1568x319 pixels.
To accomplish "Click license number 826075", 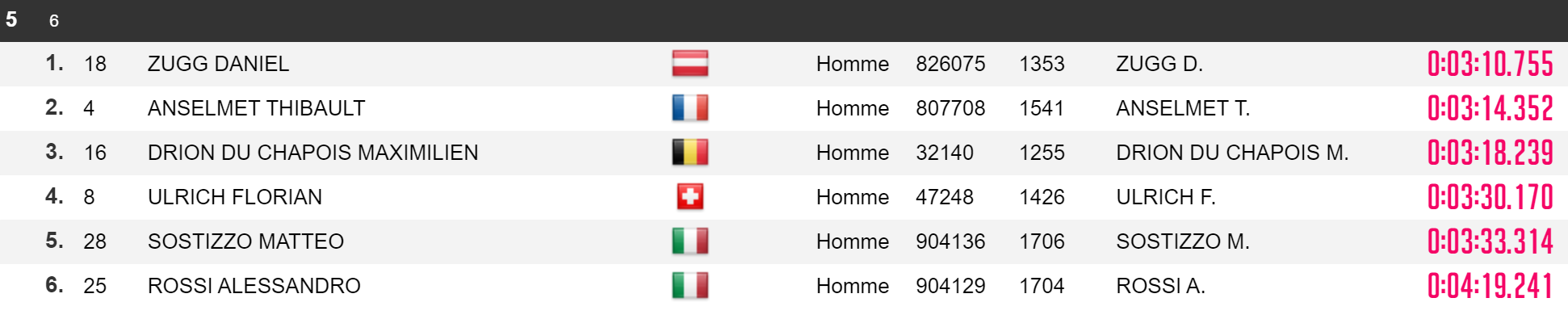I will (x=950, y=64).
